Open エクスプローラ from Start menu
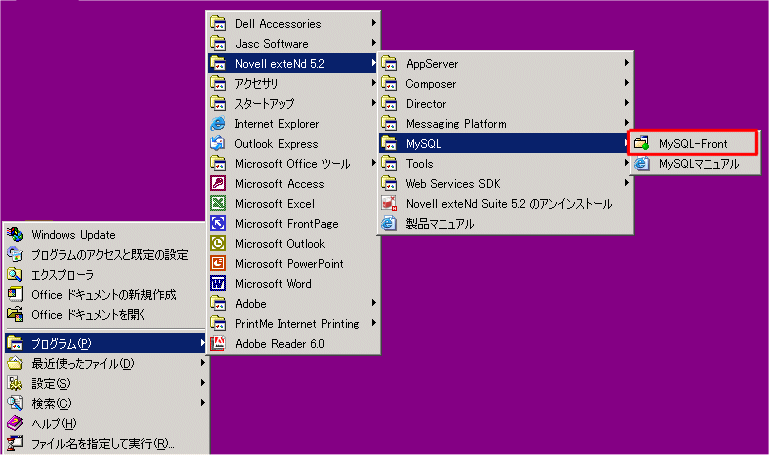The width and height of the screenshot is (769, 455). 105,275
